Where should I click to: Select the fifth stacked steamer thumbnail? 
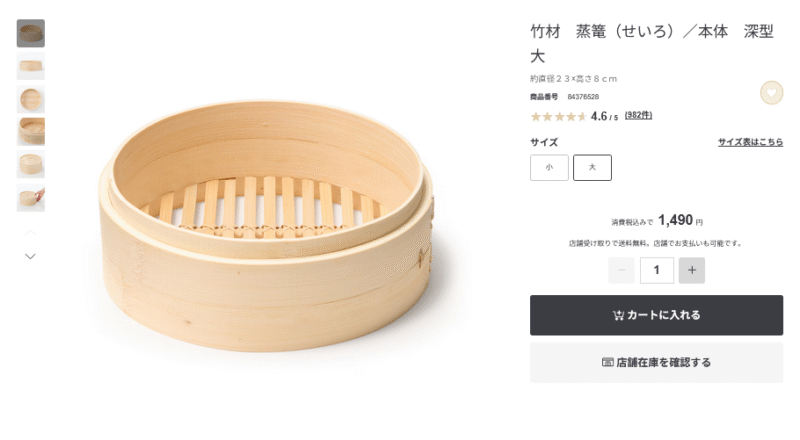pyautogui.click(x=31, y=164)
